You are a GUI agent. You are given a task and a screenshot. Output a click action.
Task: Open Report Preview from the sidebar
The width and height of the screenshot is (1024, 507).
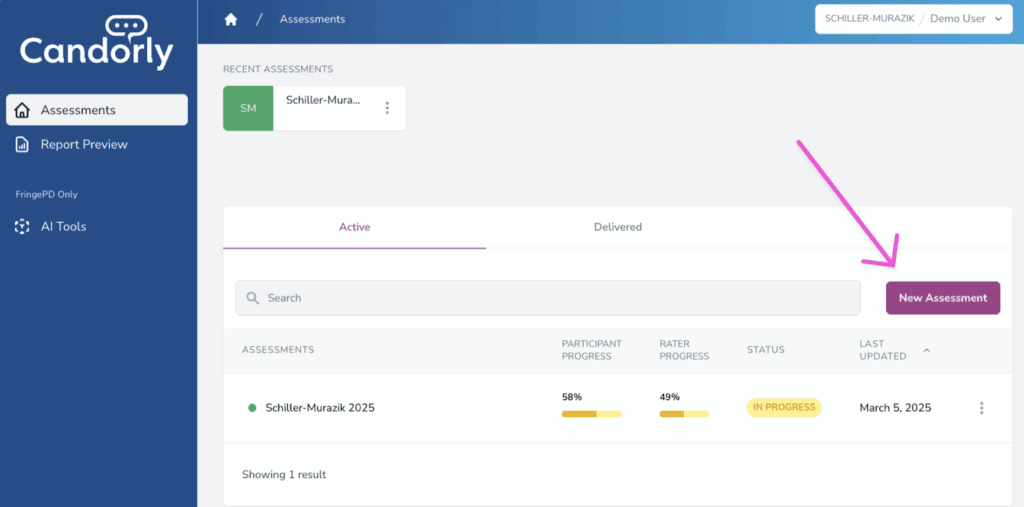tap(84, 145)
